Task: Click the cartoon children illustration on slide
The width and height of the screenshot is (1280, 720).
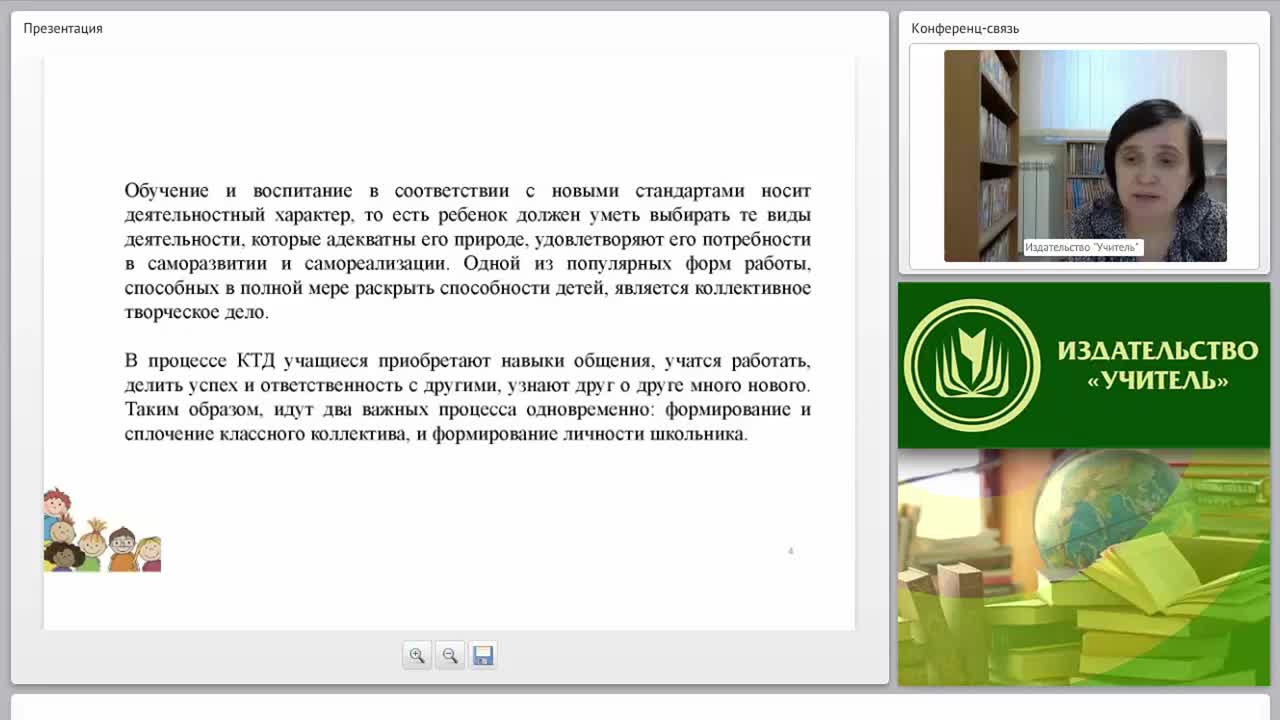Action: (102, 530)
